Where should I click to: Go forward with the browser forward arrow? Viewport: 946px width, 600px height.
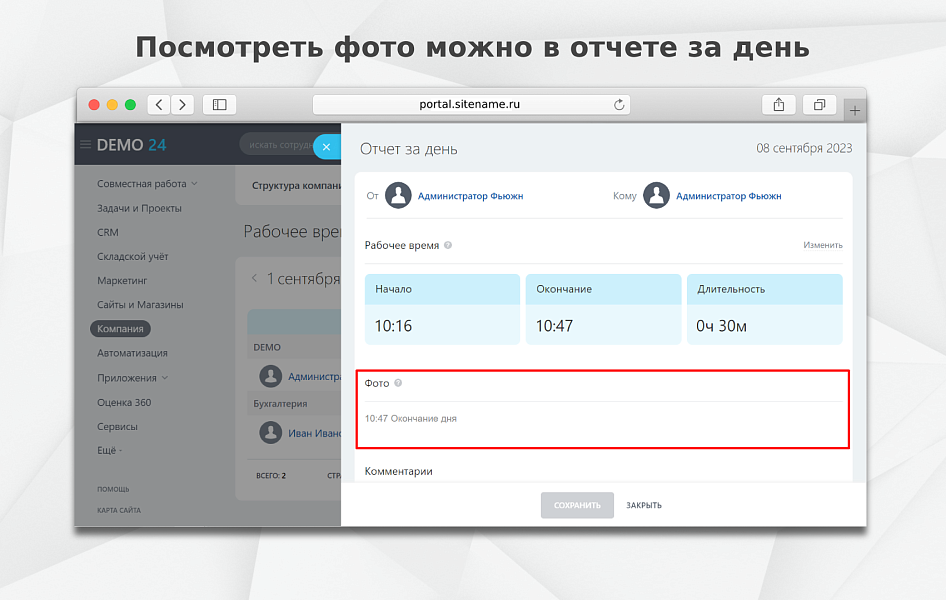(182, 105)
